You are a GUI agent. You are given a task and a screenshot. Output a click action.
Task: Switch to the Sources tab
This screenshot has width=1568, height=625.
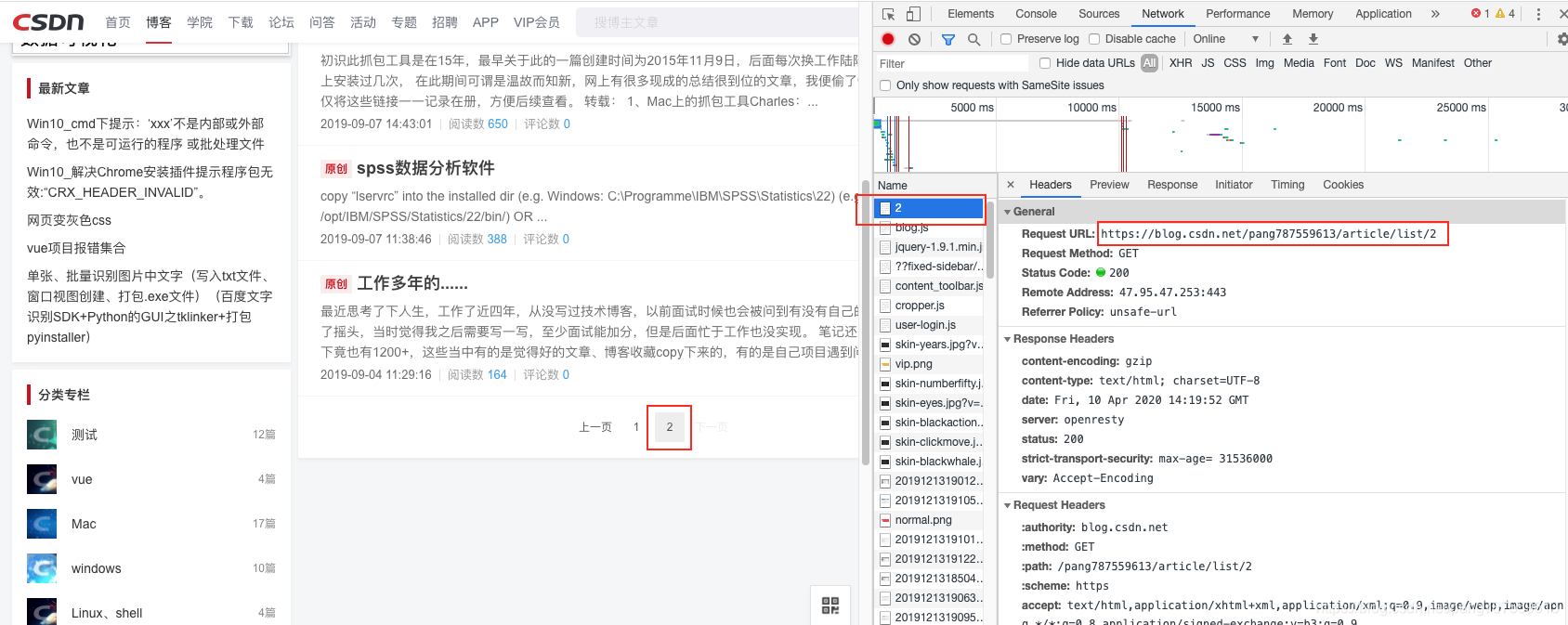pyautogui.click(x=1099, y=14)
